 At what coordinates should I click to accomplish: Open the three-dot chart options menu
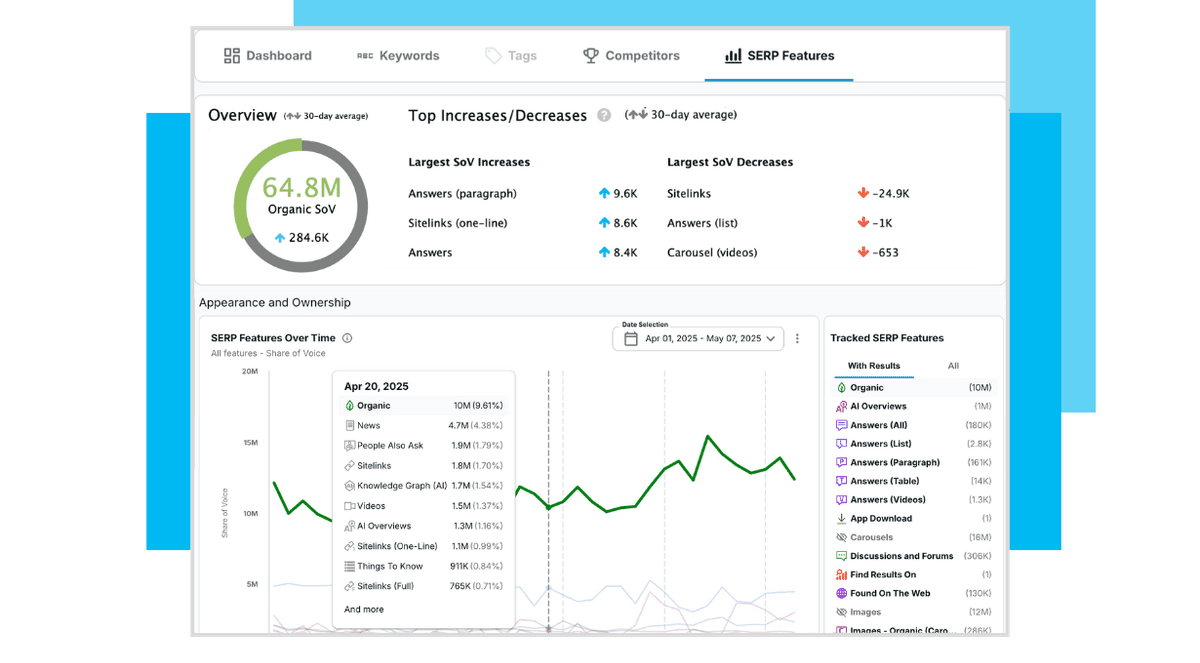(797, 339)
